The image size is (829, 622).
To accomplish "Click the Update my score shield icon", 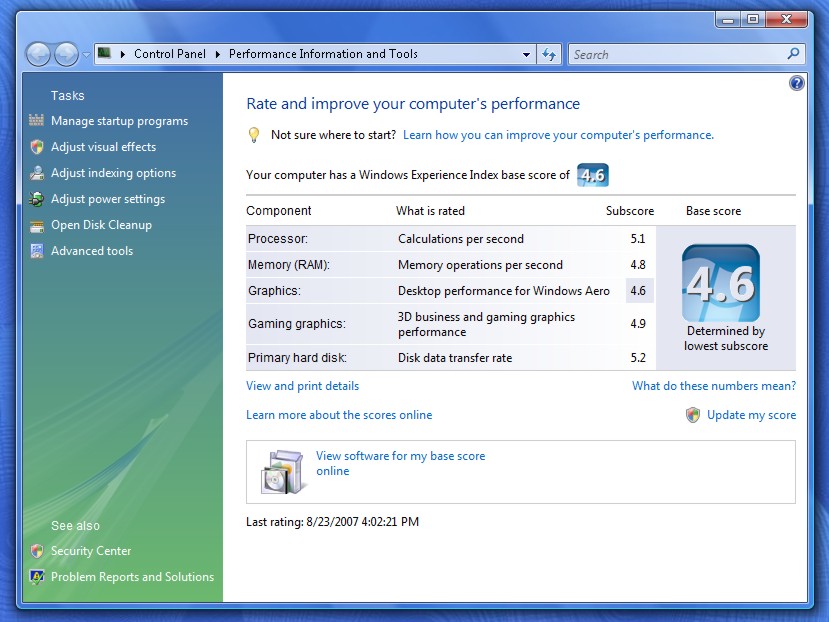I will pos(693,415).
